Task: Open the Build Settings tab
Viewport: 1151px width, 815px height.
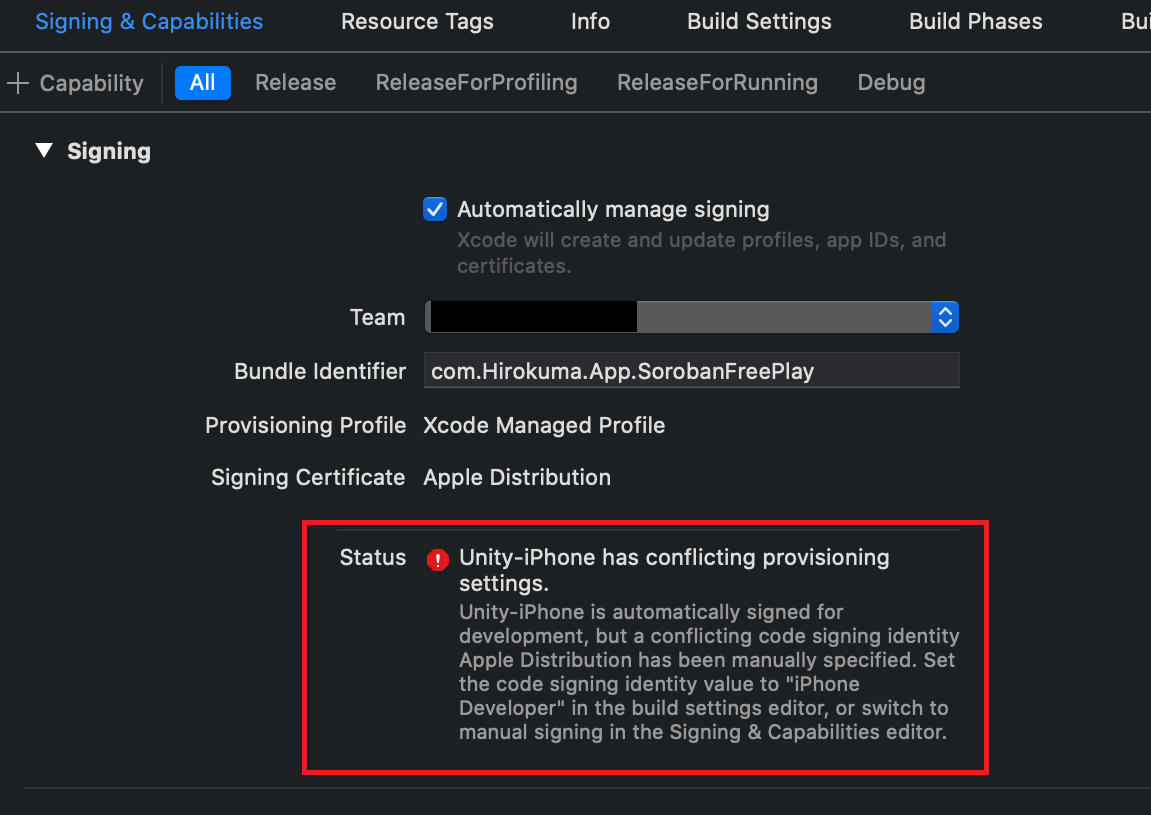Action: coord(759,22)
